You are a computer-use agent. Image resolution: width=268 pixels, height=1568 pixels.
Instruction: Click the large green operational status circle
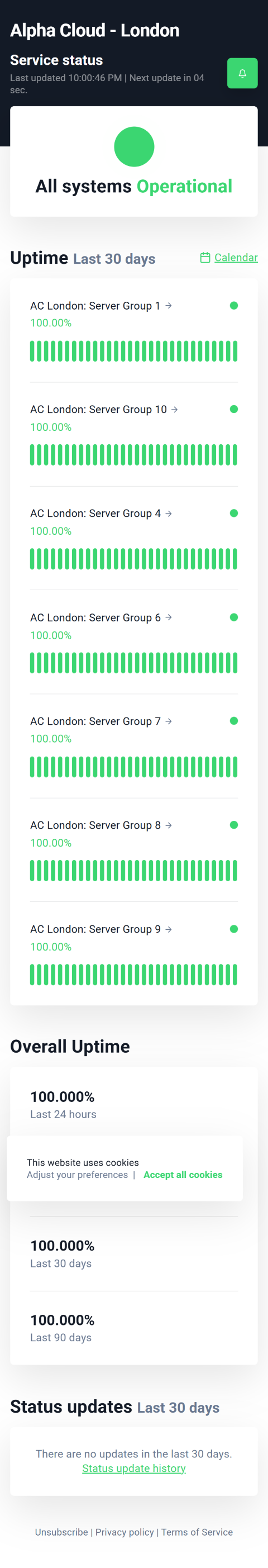(x=135, y=147)
